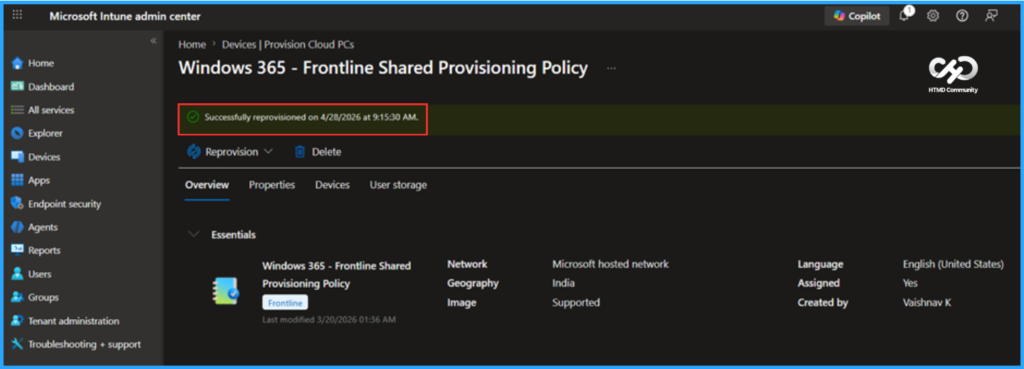This screenshot has height=369, width=1024.
Task: Click the green success checkmark icon
Action: 193,117
